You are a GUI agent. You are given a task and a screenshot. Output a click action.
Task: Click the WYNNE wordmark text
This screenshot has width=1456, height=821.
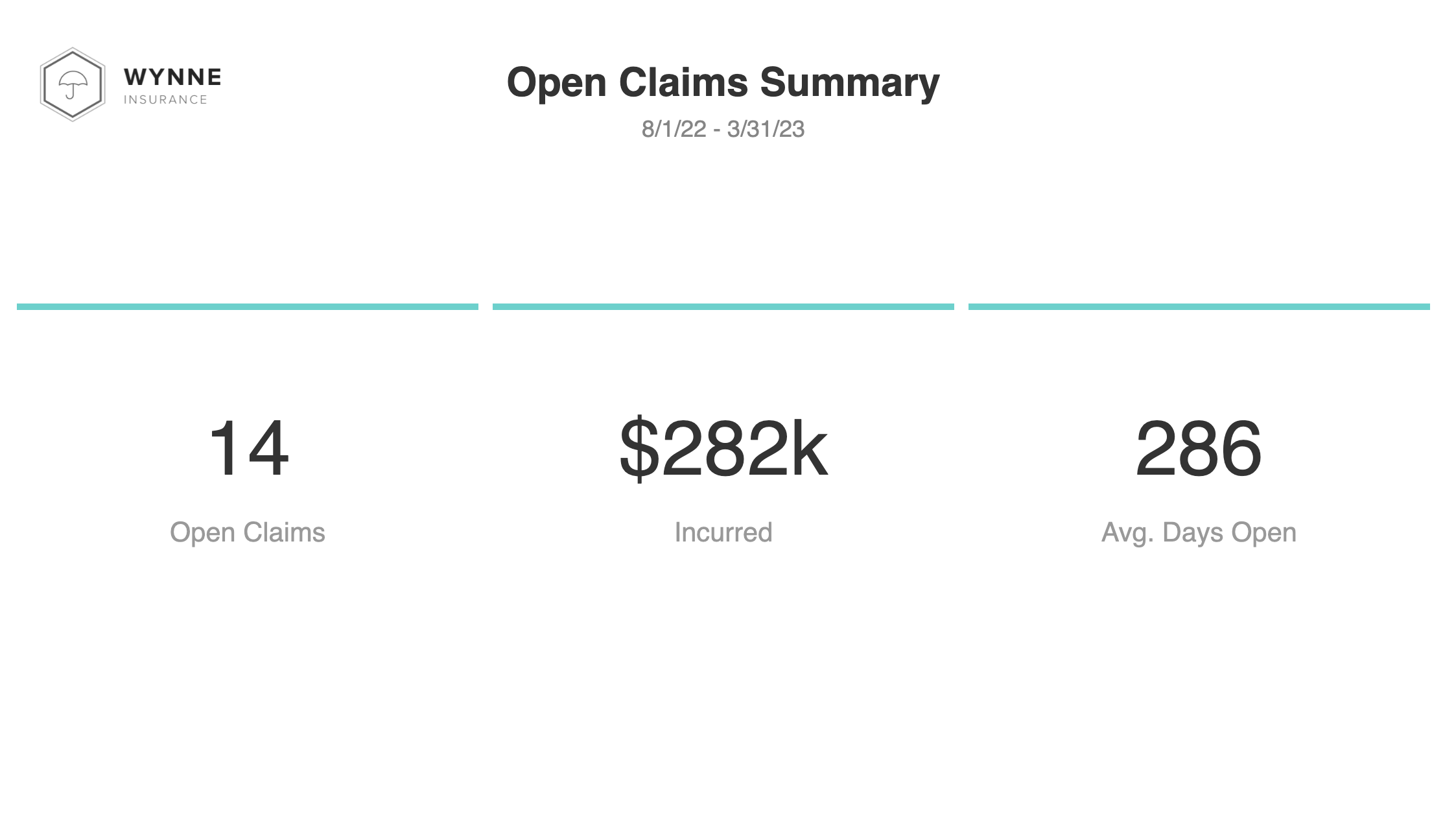[172, 77]
